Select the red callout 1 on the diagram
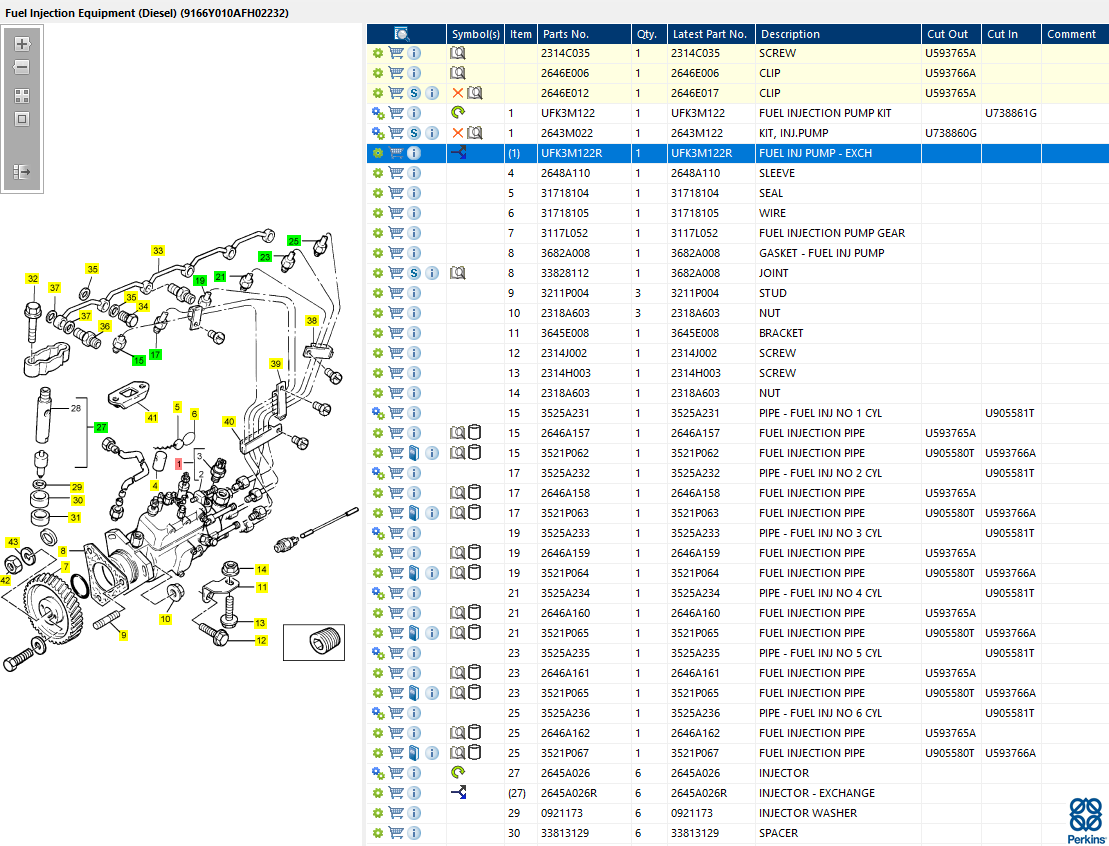This screenshot has width=1109, height=846. 179,464
